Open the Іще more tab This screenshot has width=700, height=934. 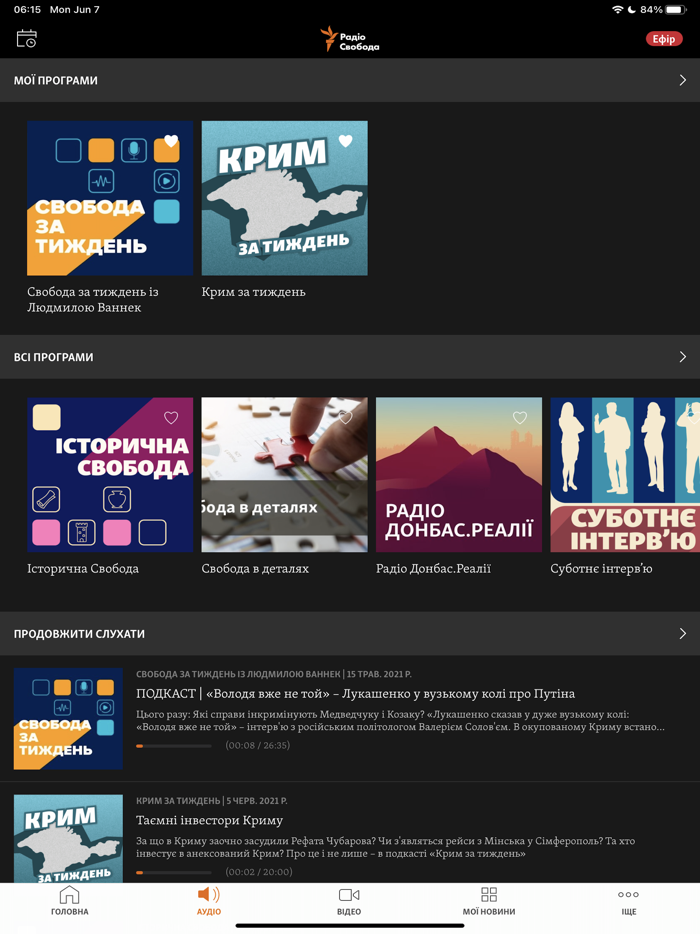(629, 901)
